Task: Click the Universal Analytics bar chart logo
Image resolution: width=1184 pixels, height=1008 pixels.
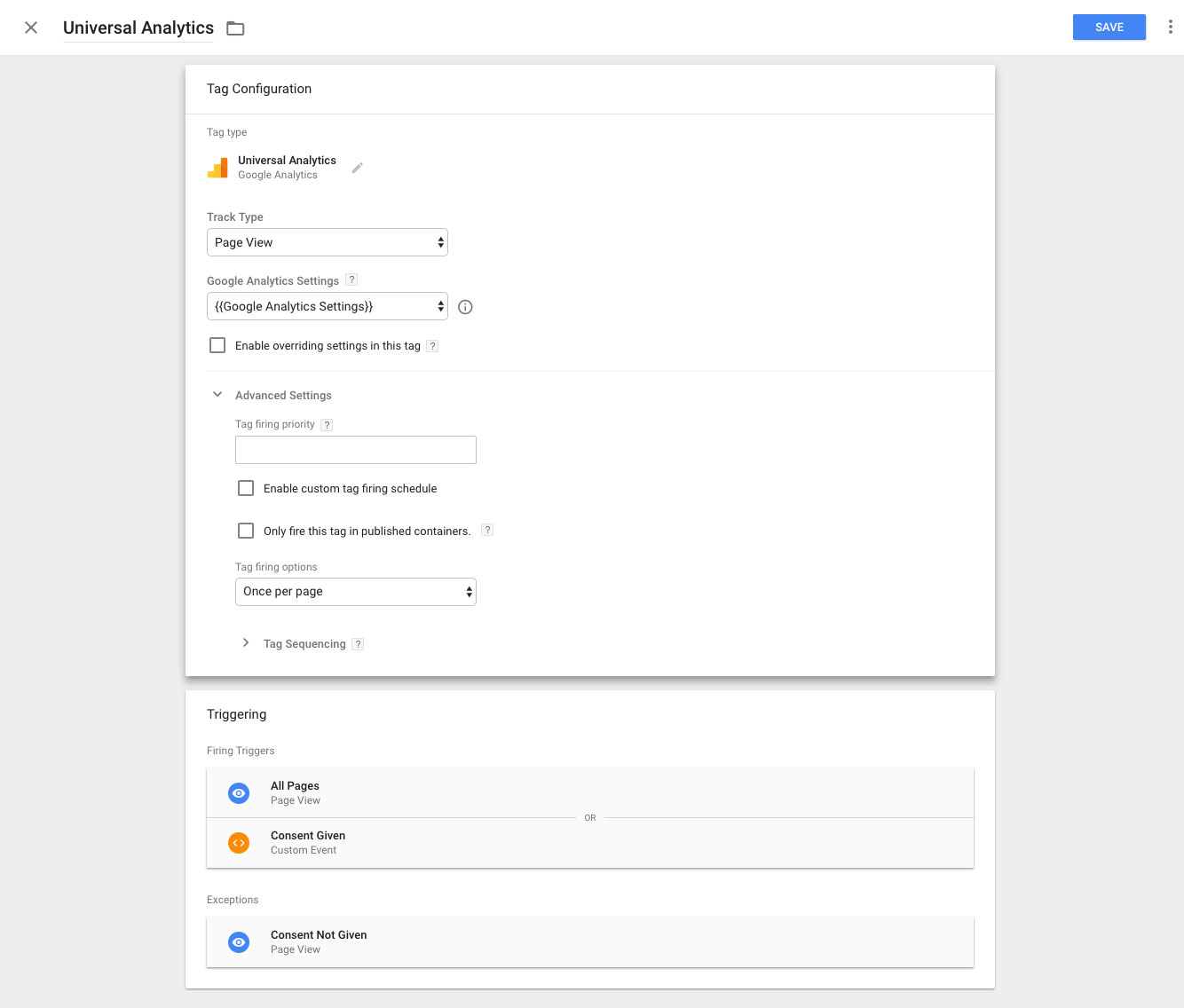Action: click(217, 168)
